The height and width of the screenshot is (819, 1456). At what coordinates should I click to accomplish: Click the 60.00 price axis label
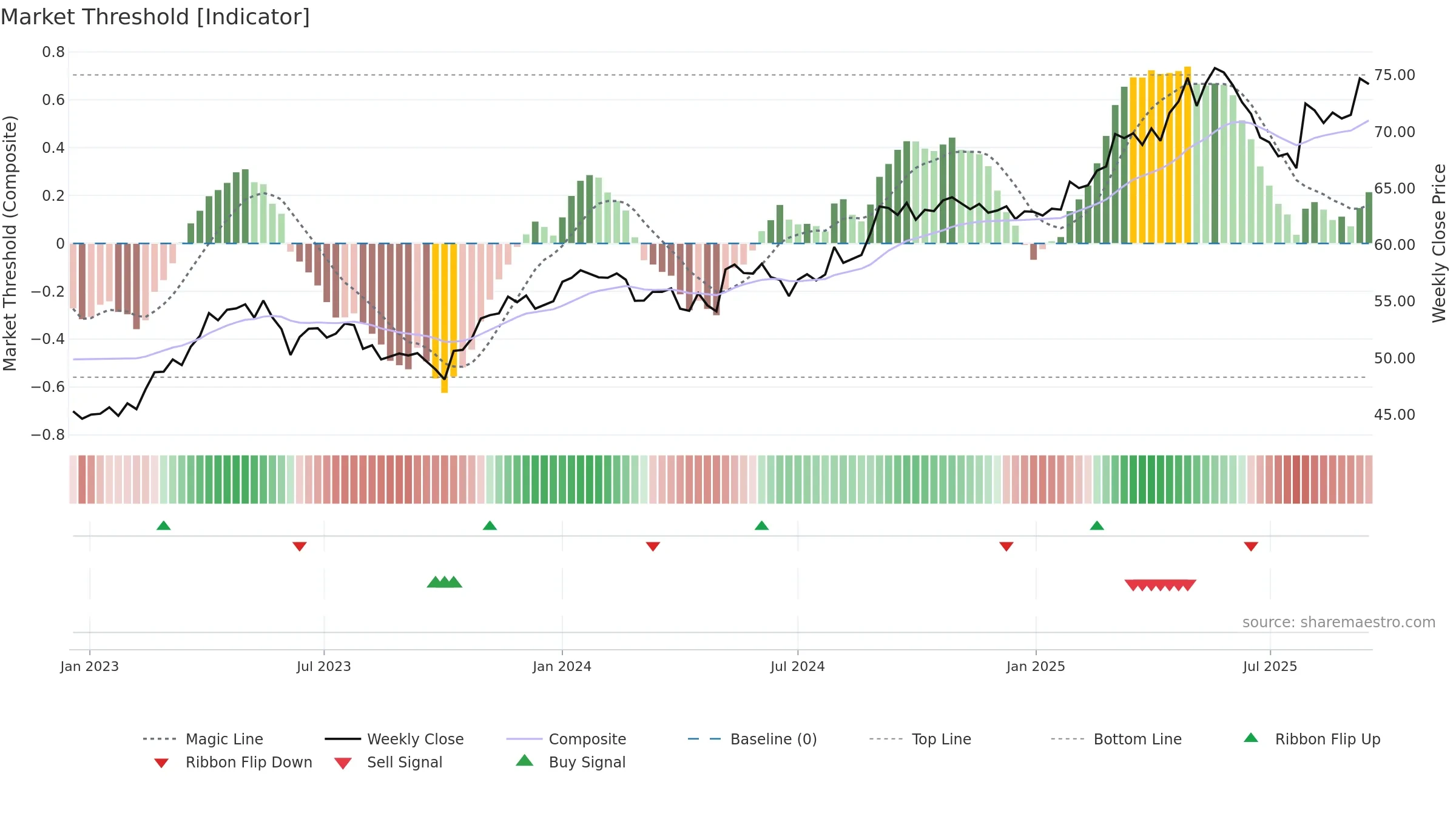1395,245
